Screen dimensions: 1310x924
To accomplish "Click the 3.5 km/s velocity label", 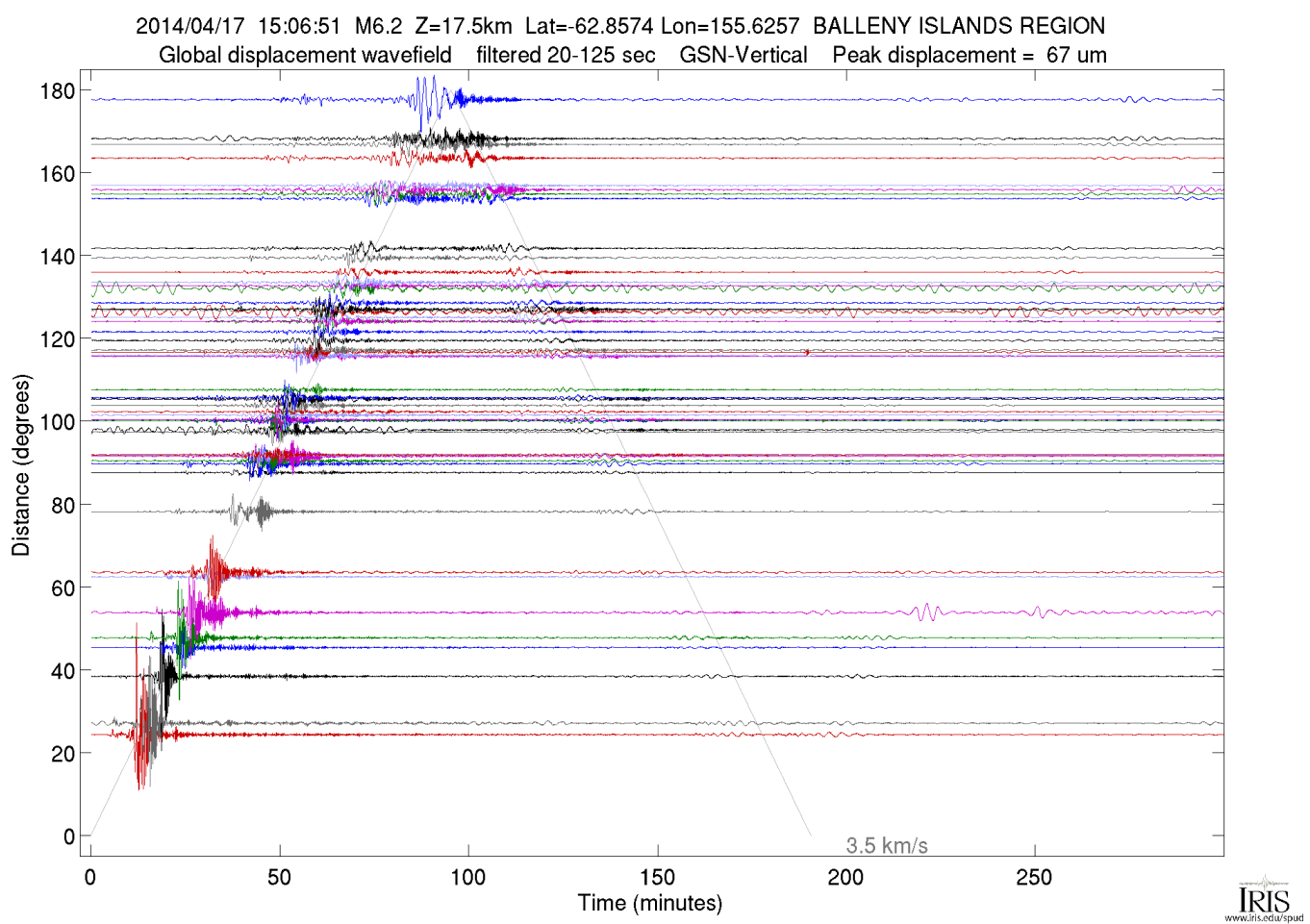I will point(886,846).
